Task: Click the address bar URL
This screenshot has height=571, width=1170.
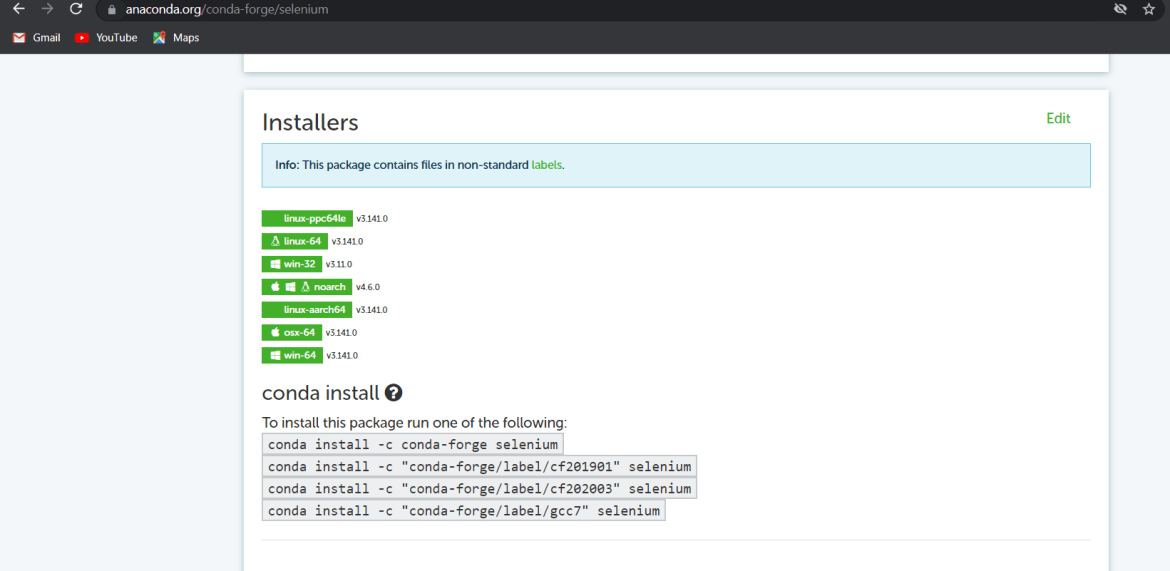Action: (226, 10)
